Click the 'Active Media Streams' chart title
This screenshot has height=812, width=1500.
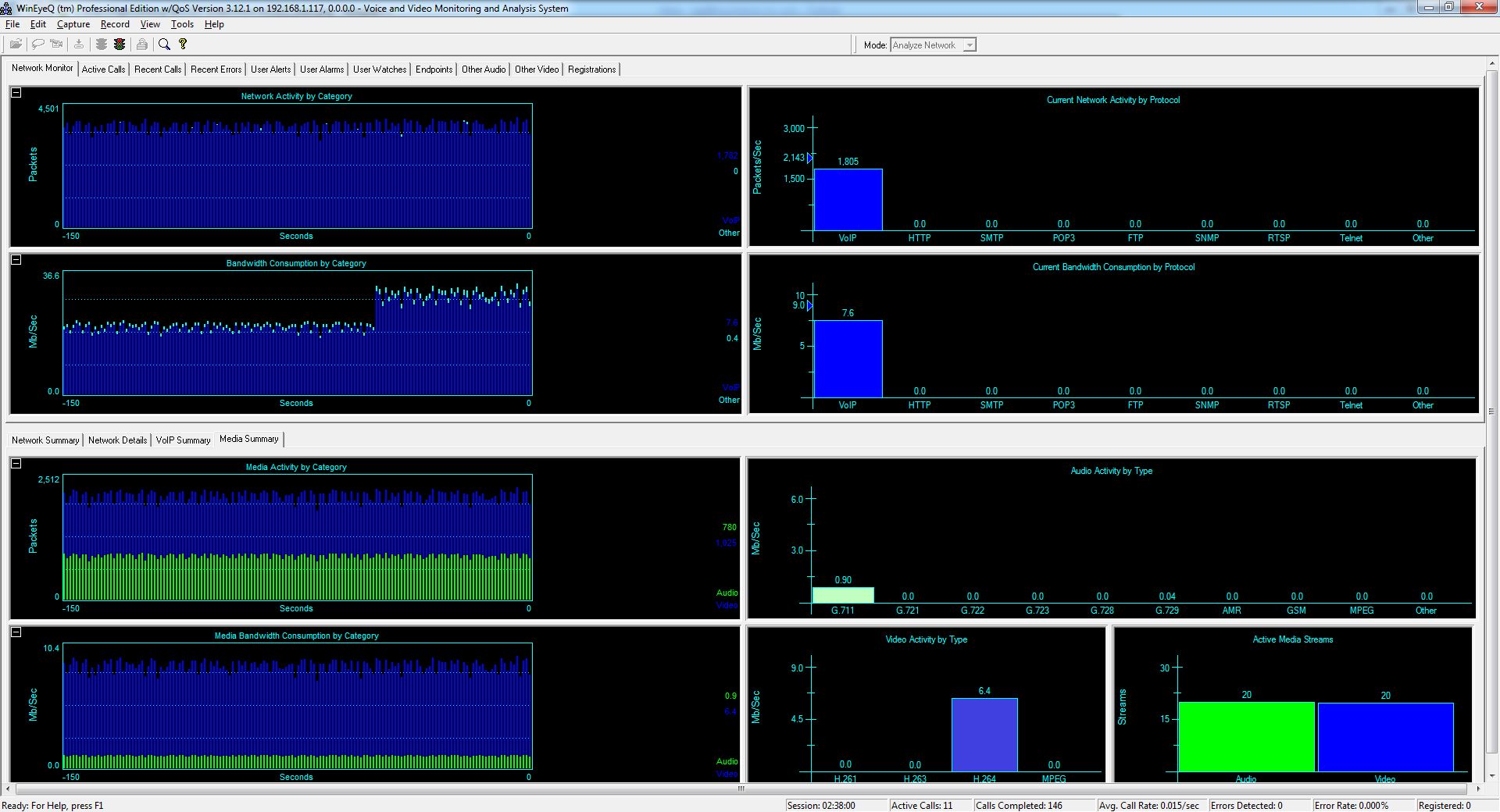tap(1293, 639)
